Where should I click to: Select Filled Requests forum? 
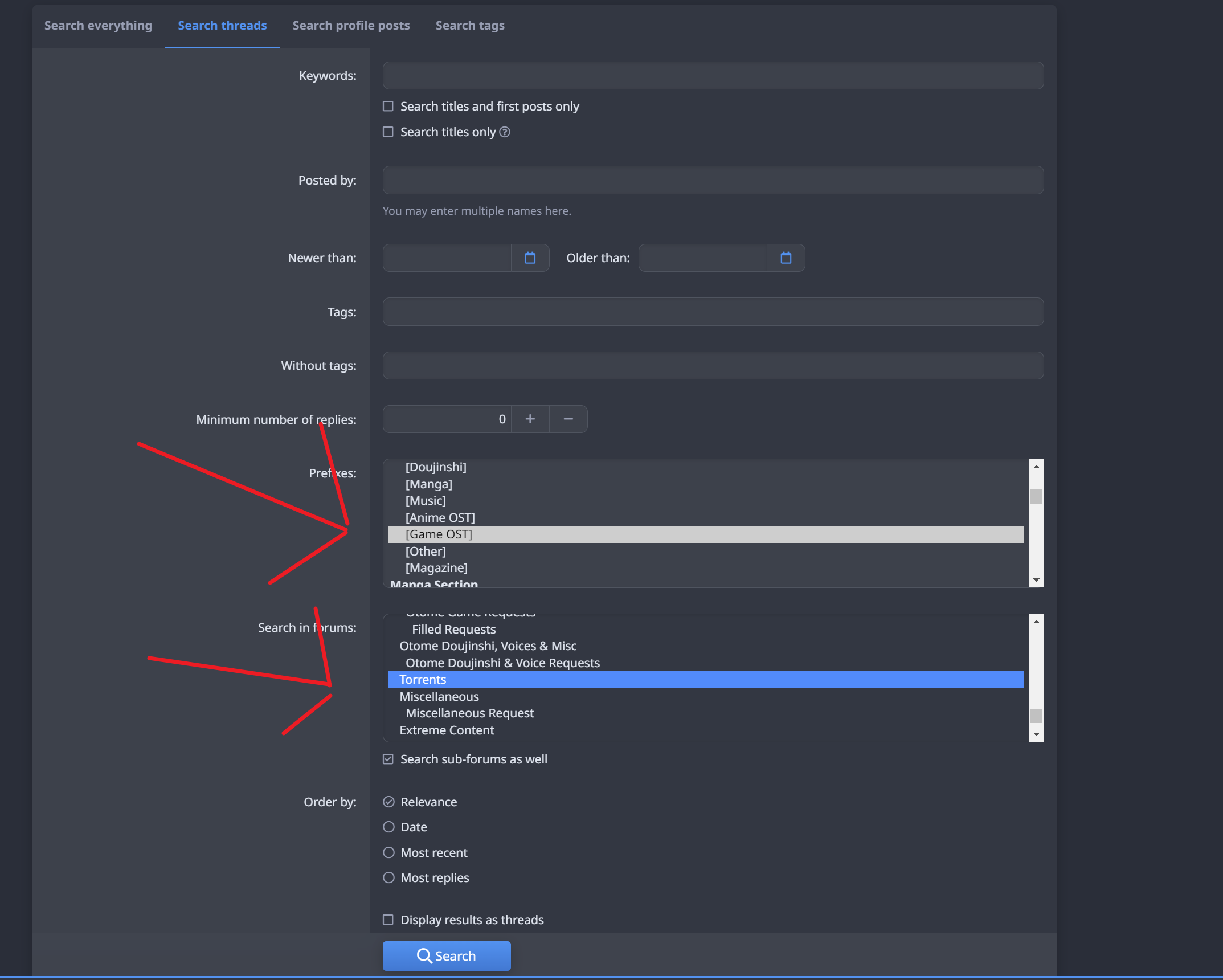706,630
